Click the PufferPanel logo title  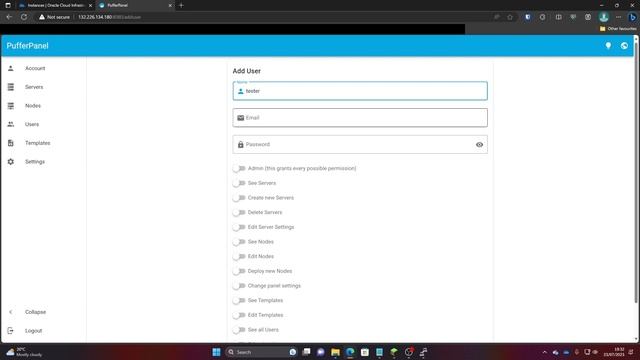[27, 46]
